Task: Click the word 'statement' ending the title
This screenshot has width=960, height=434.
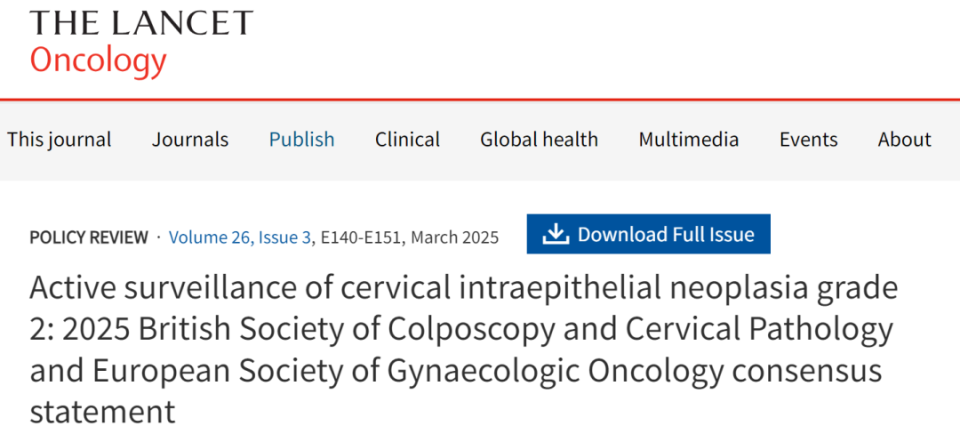Action: [x=103, y=411]
